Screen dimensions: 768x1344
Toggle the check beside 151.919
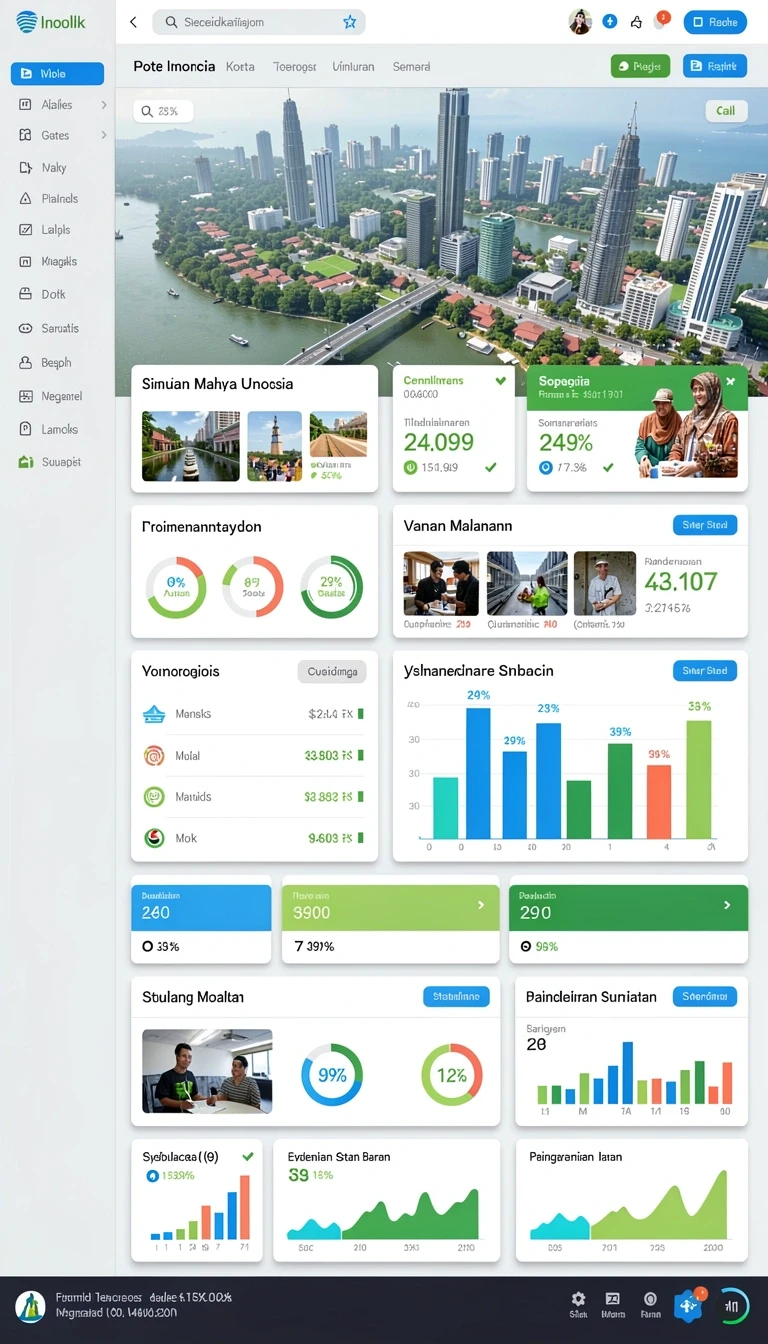pos(490,467)
